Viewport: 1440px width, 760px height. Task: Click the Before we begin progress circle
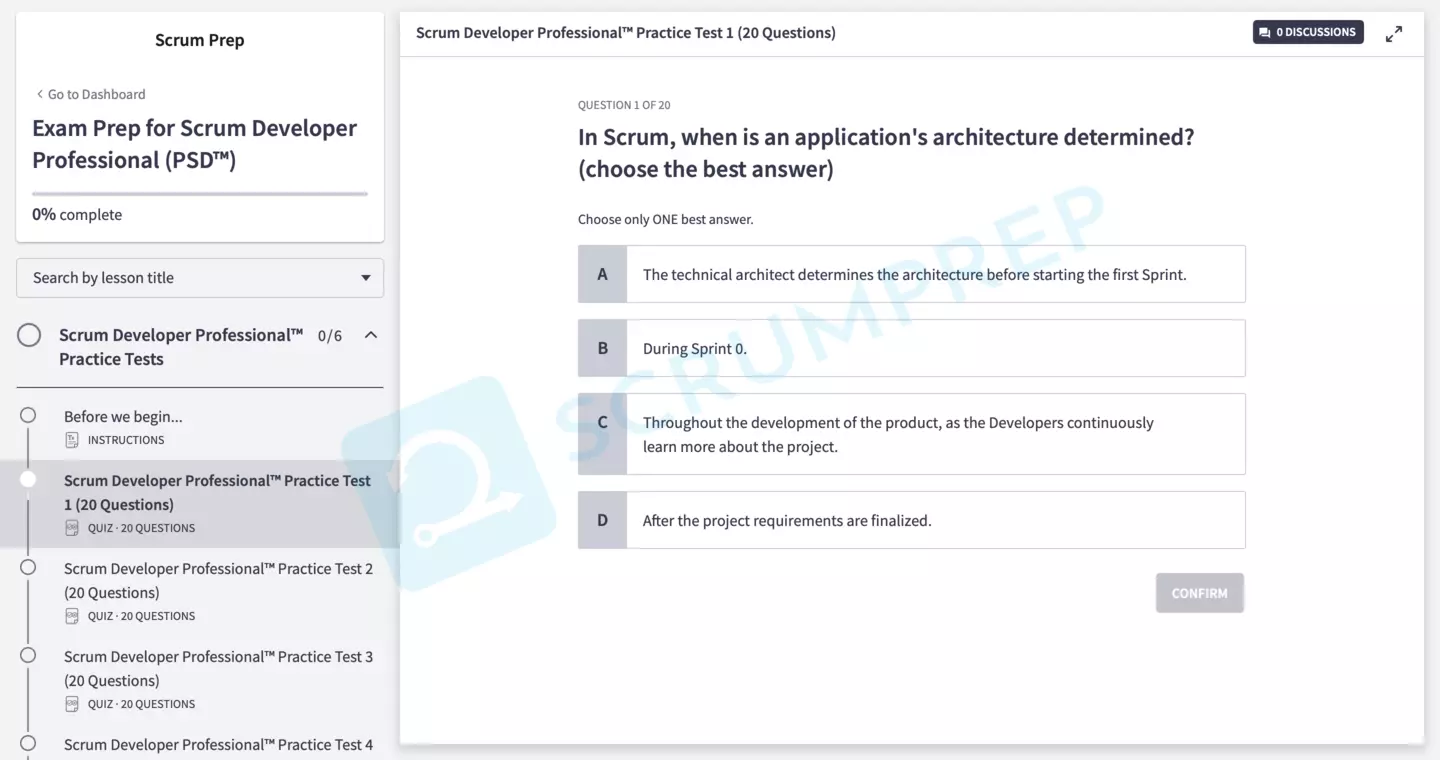click(28, 415)
